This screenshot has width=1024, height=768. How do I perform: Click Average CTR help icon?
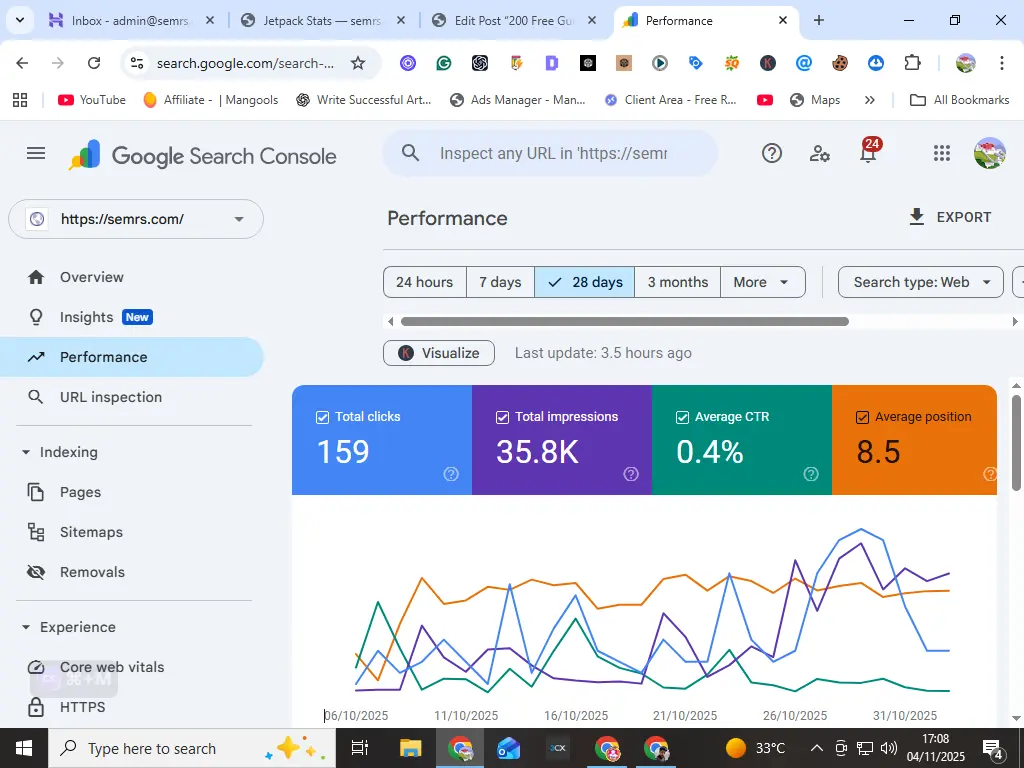pos(811,474)
